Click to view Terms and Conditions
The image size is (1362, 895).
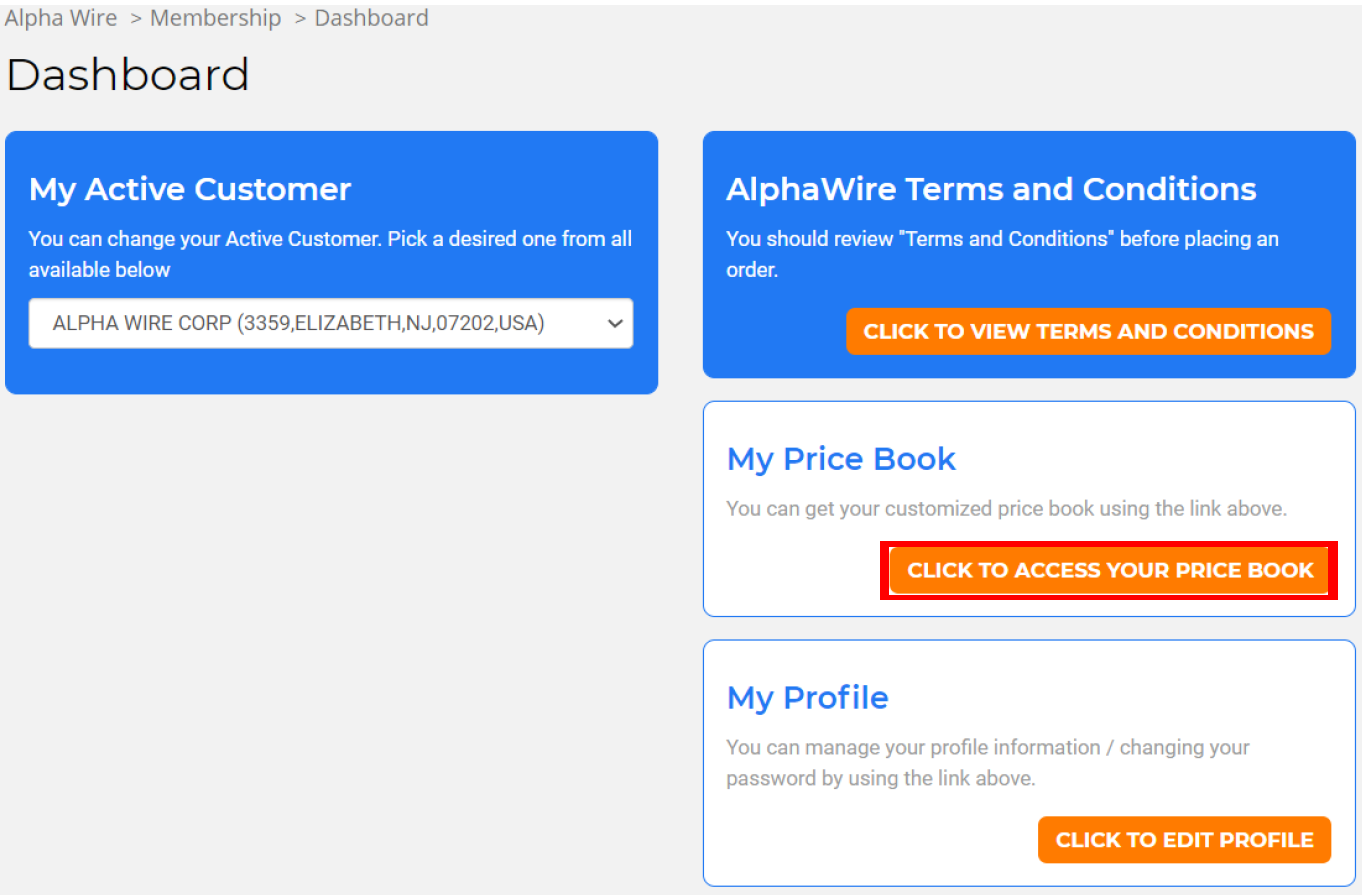pyautogui.click(x=1088, y=331)
